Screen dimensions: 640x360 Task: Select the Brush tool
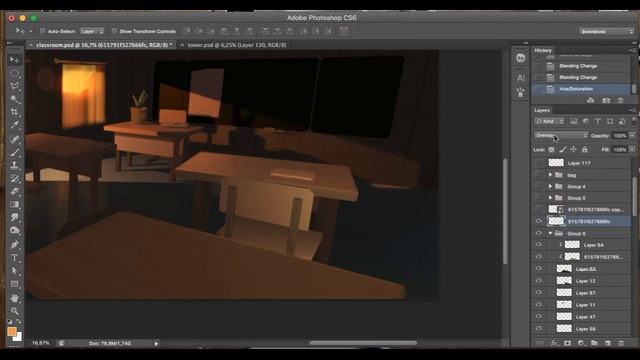coord(14,152)
